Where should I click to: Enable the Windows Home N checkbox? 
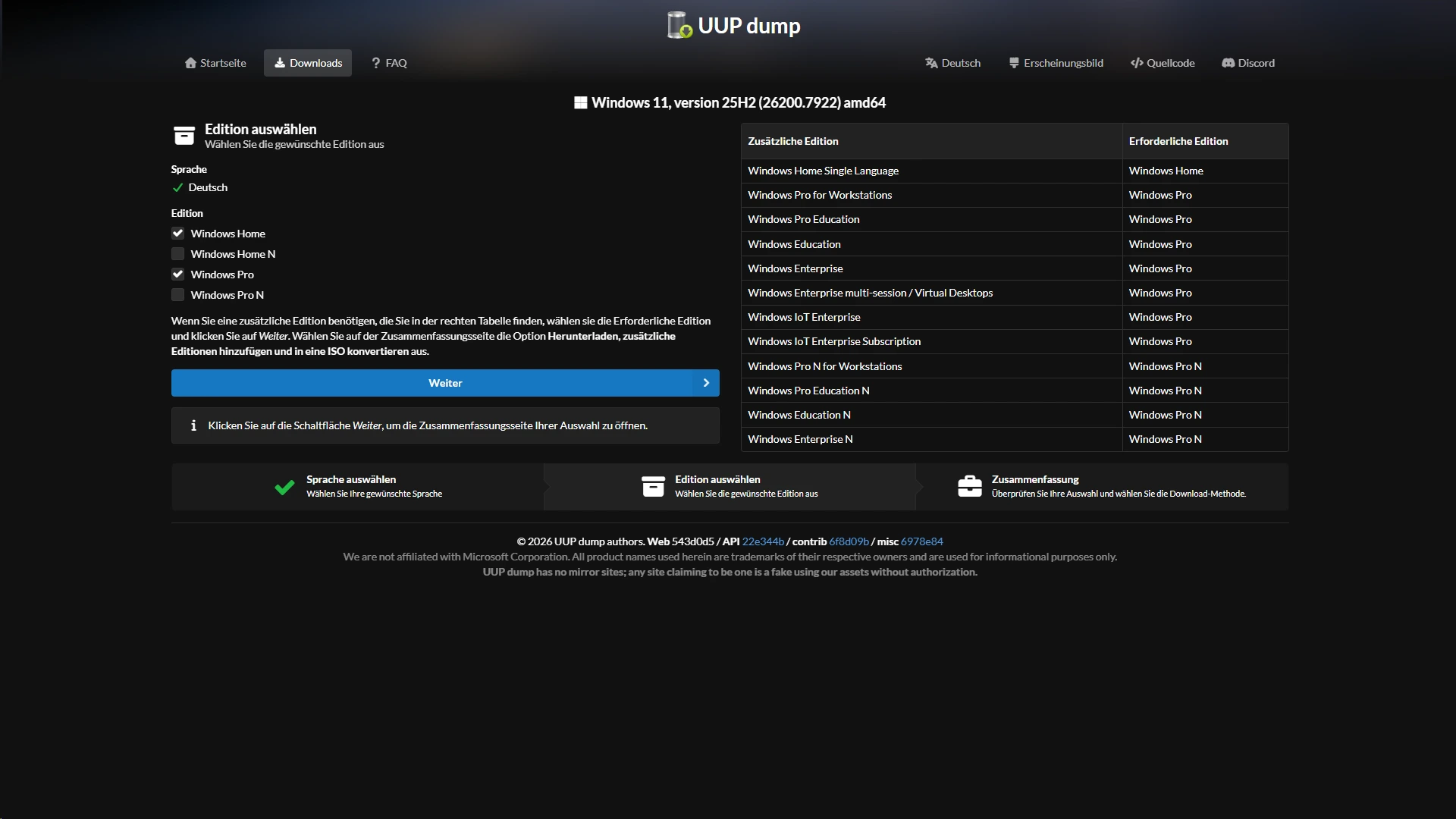click(177, 254)
